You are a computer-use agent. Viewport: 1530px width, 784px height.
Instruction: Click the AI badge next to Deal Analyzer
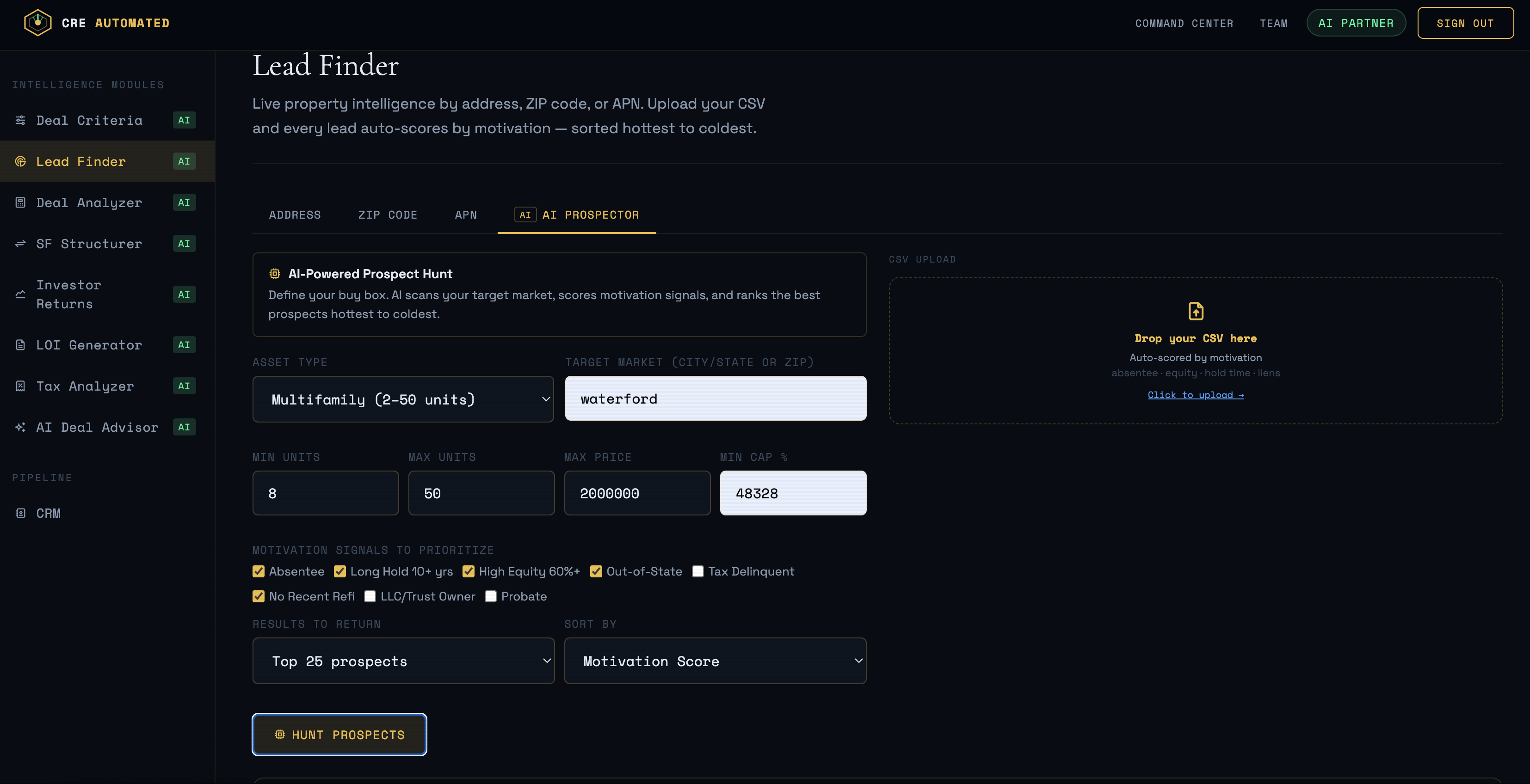pyautogui.click(x=184, y=202)
